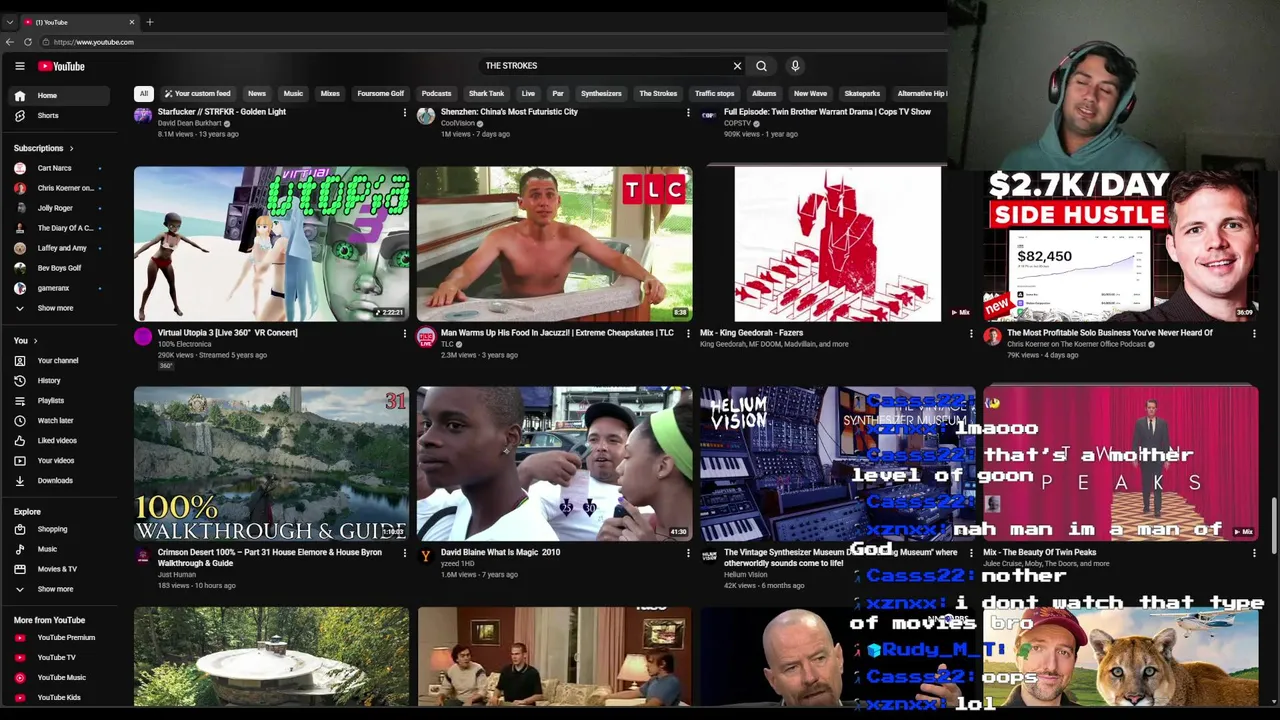Select Shark Tank chip
This screenshot has width=1280, height=720.
[x=486, y=94]
